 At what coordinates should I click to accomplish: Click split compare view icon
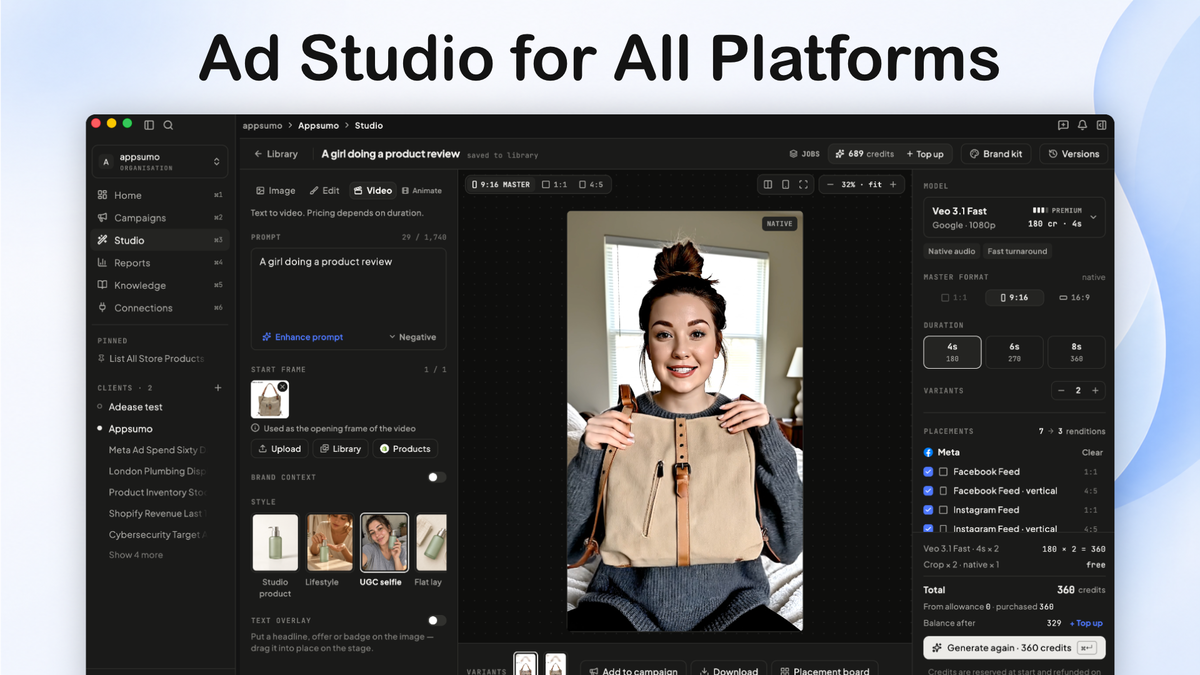pyautogui.click(x=768, y=184)
